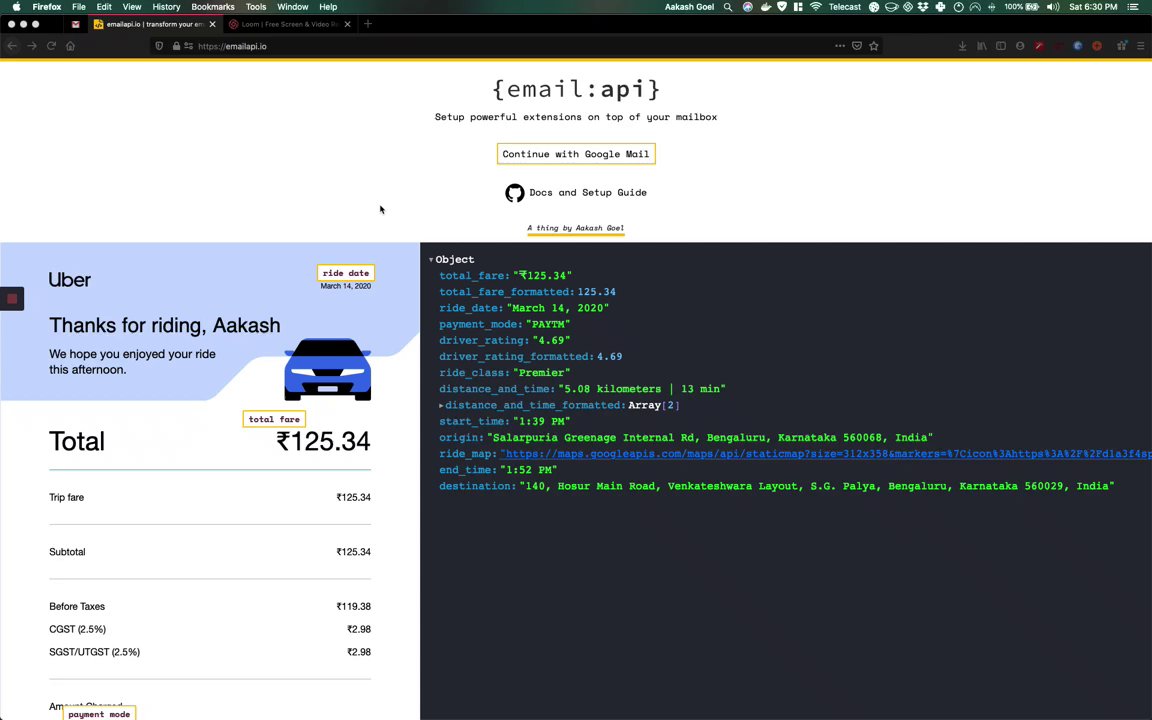This screenshot has height=720, width=1152.
Task: Open the History menu
Action: tap(166, 7)
